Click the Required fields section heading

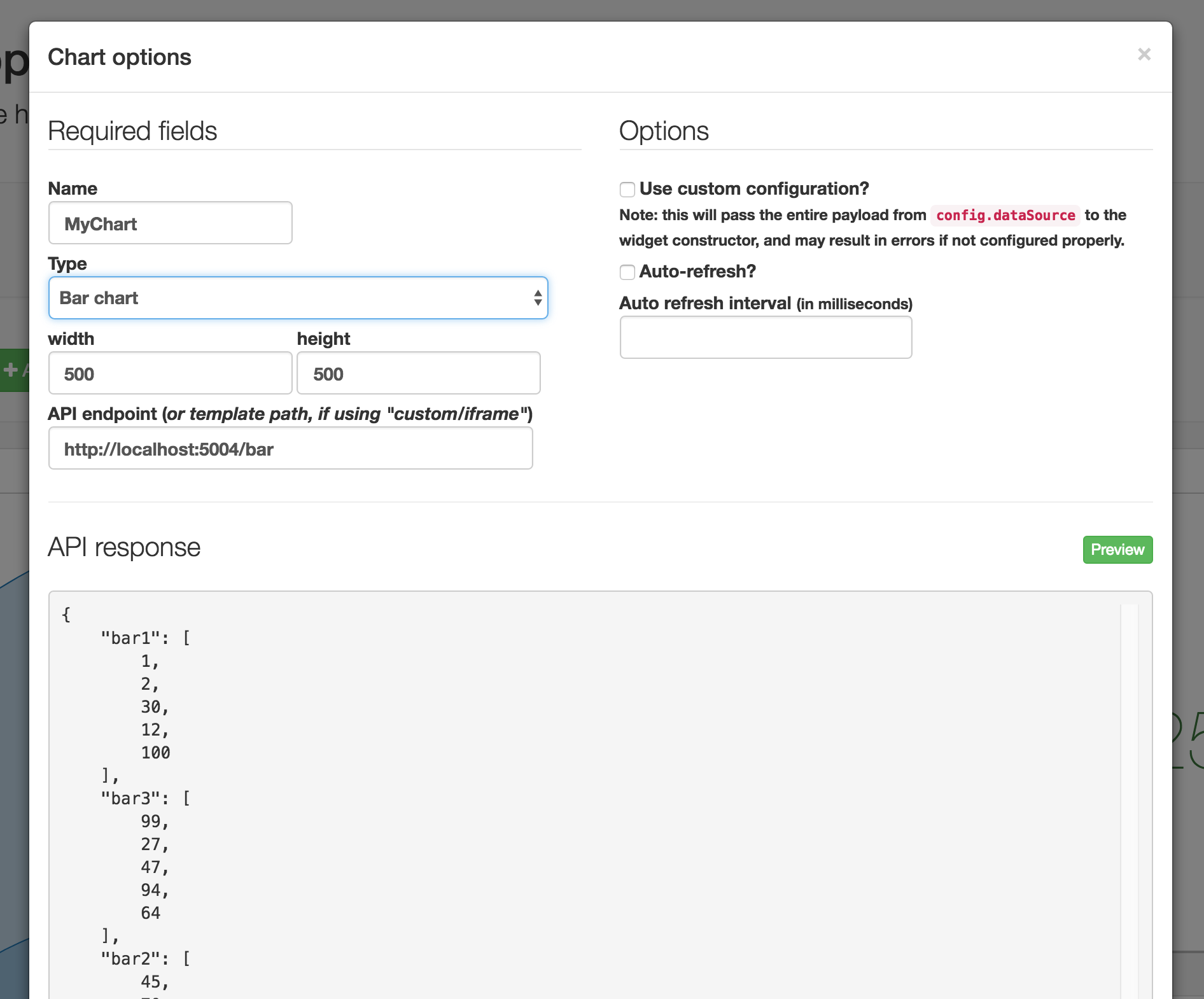132,131
